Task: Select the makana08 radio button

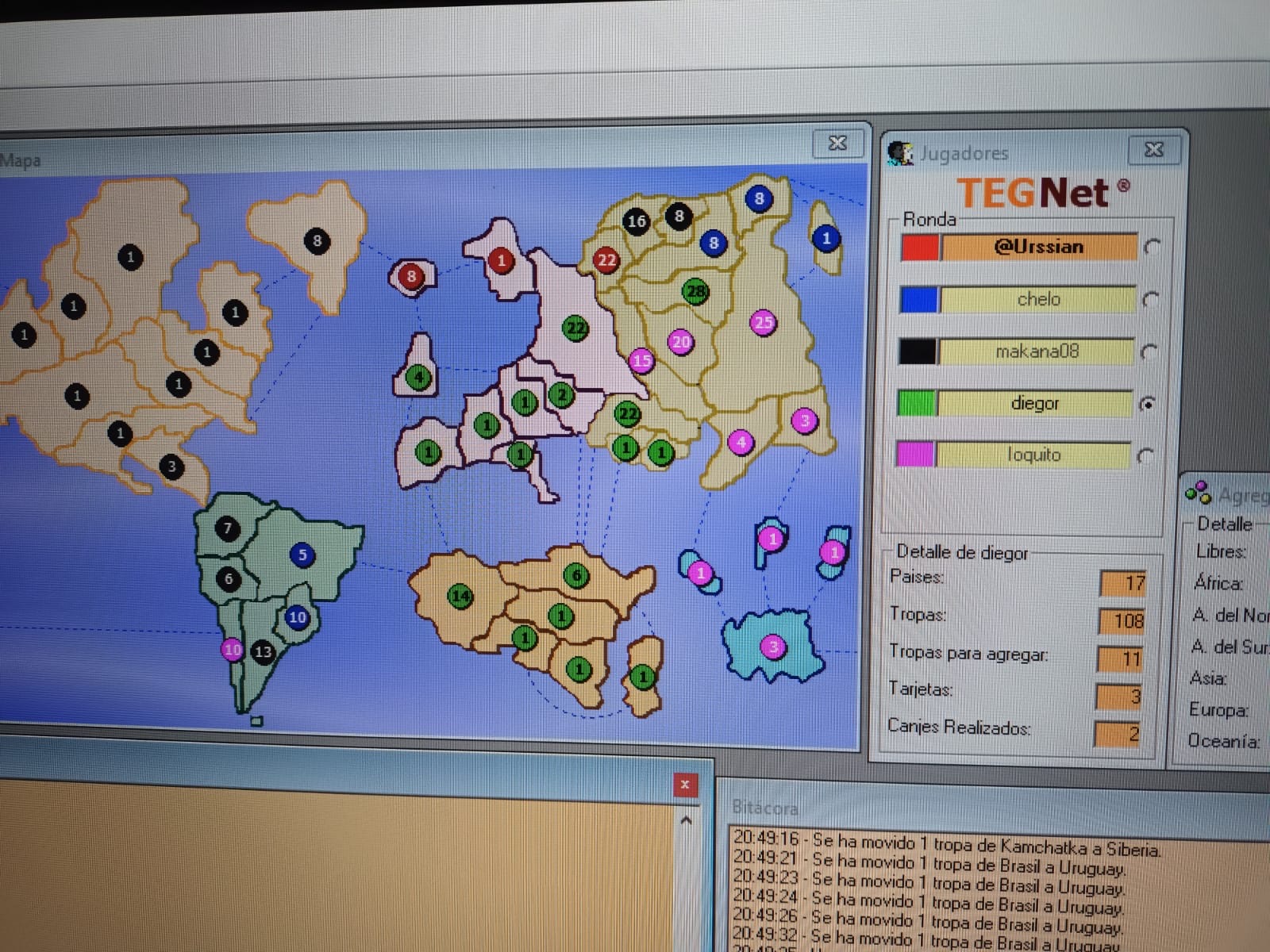Action: 1148,351
